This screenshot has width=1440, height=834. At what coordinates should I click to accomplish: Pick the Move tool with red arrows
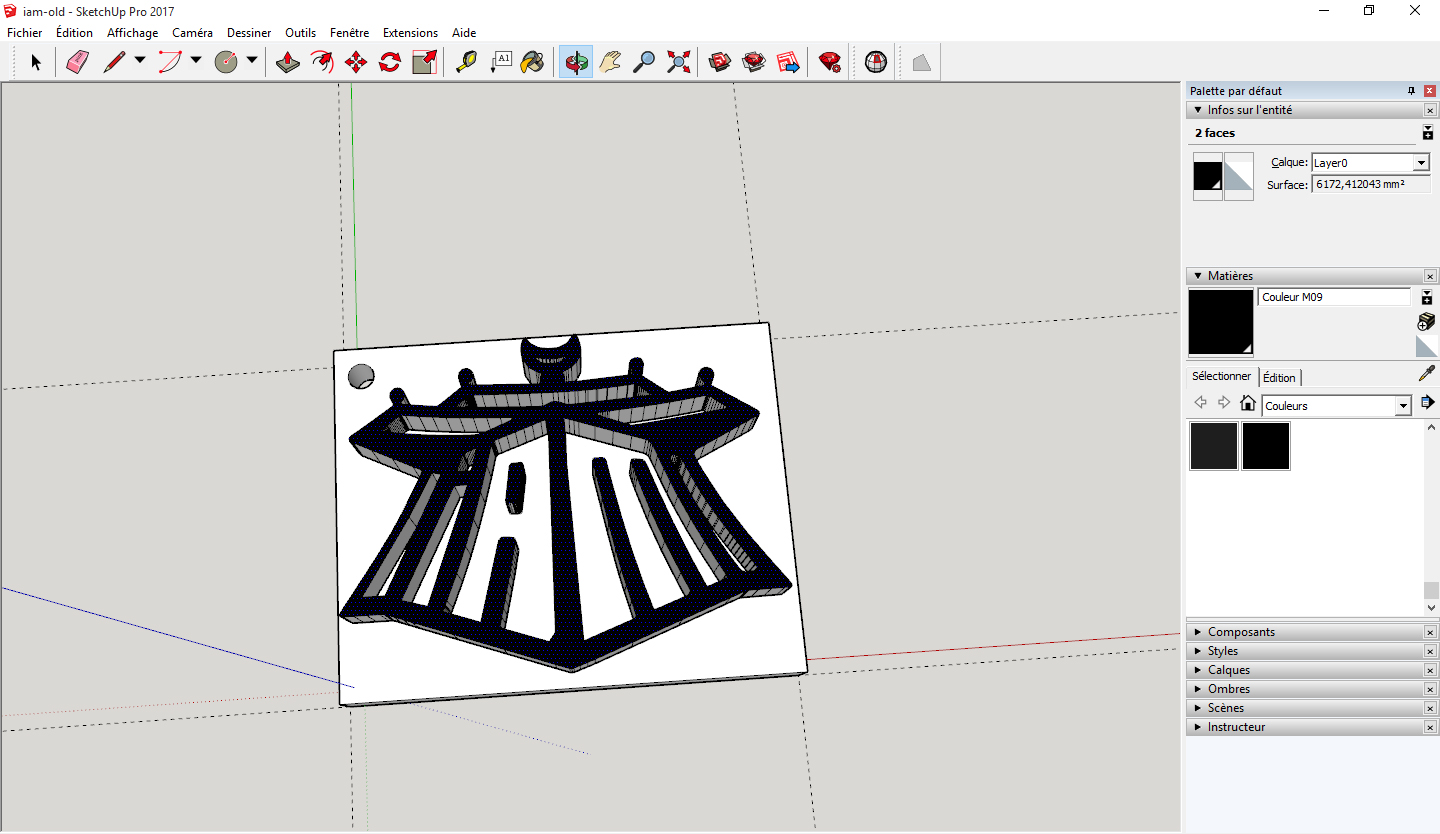tap(356, 62)
